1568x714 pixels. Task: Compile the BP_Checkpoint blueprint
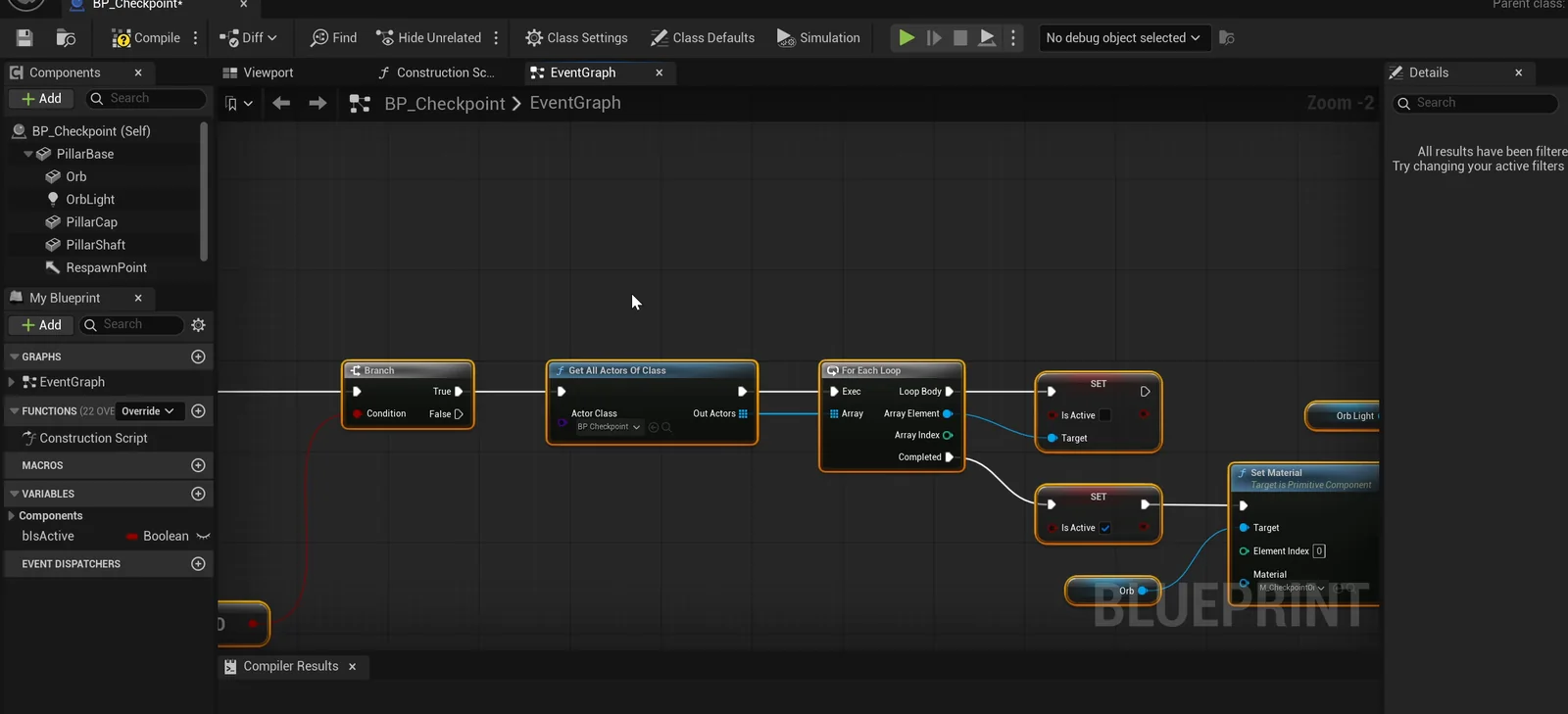145,38
